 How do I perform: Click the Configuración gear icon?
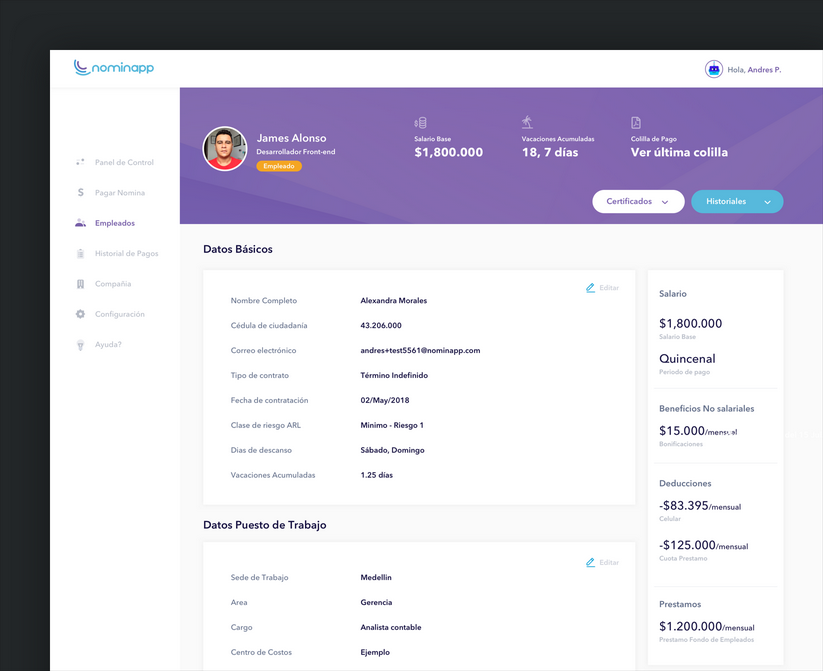click(80, 314)
